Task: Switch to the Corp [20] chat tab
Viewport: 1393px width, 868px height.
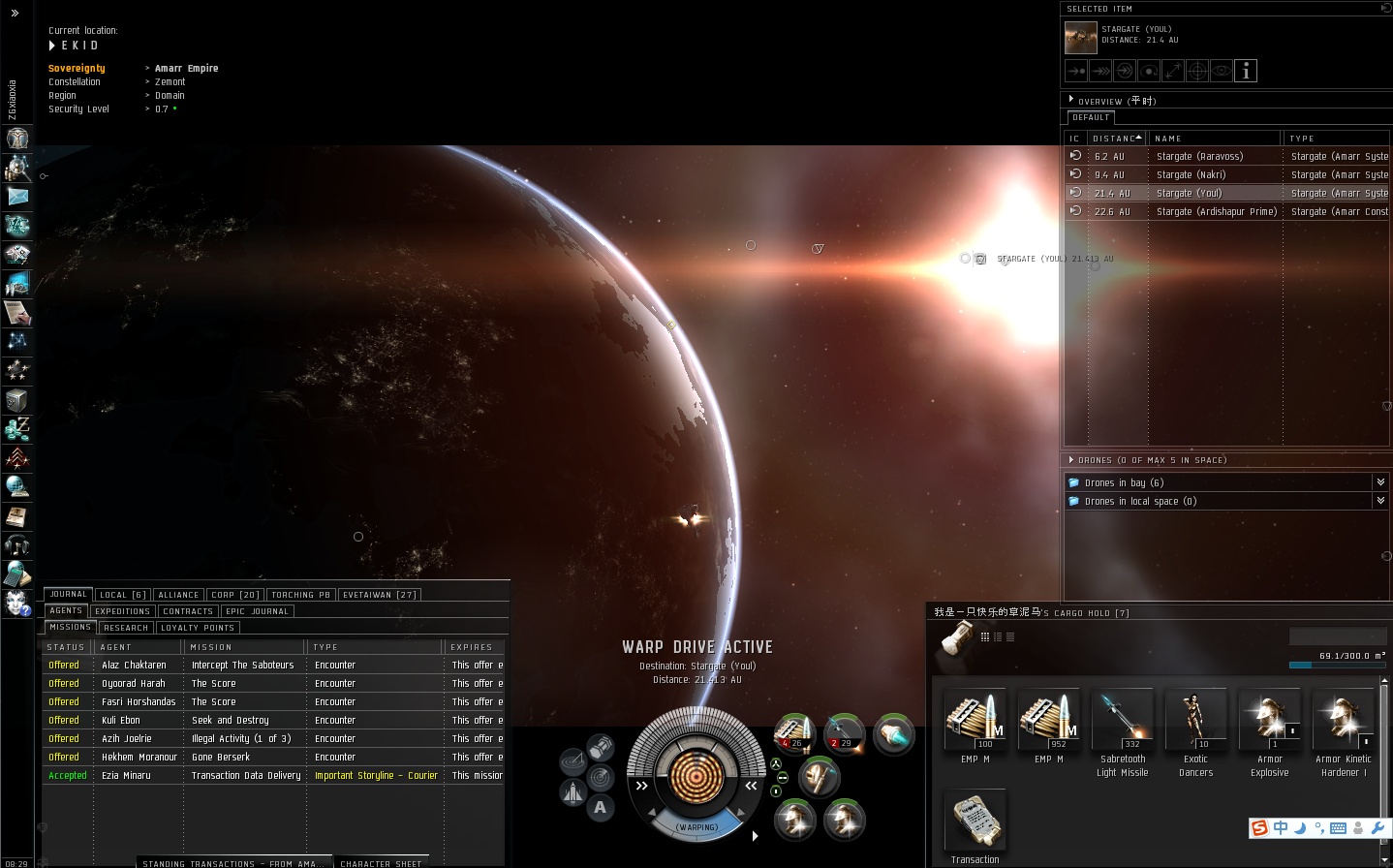Action: [x=235, y=595]
